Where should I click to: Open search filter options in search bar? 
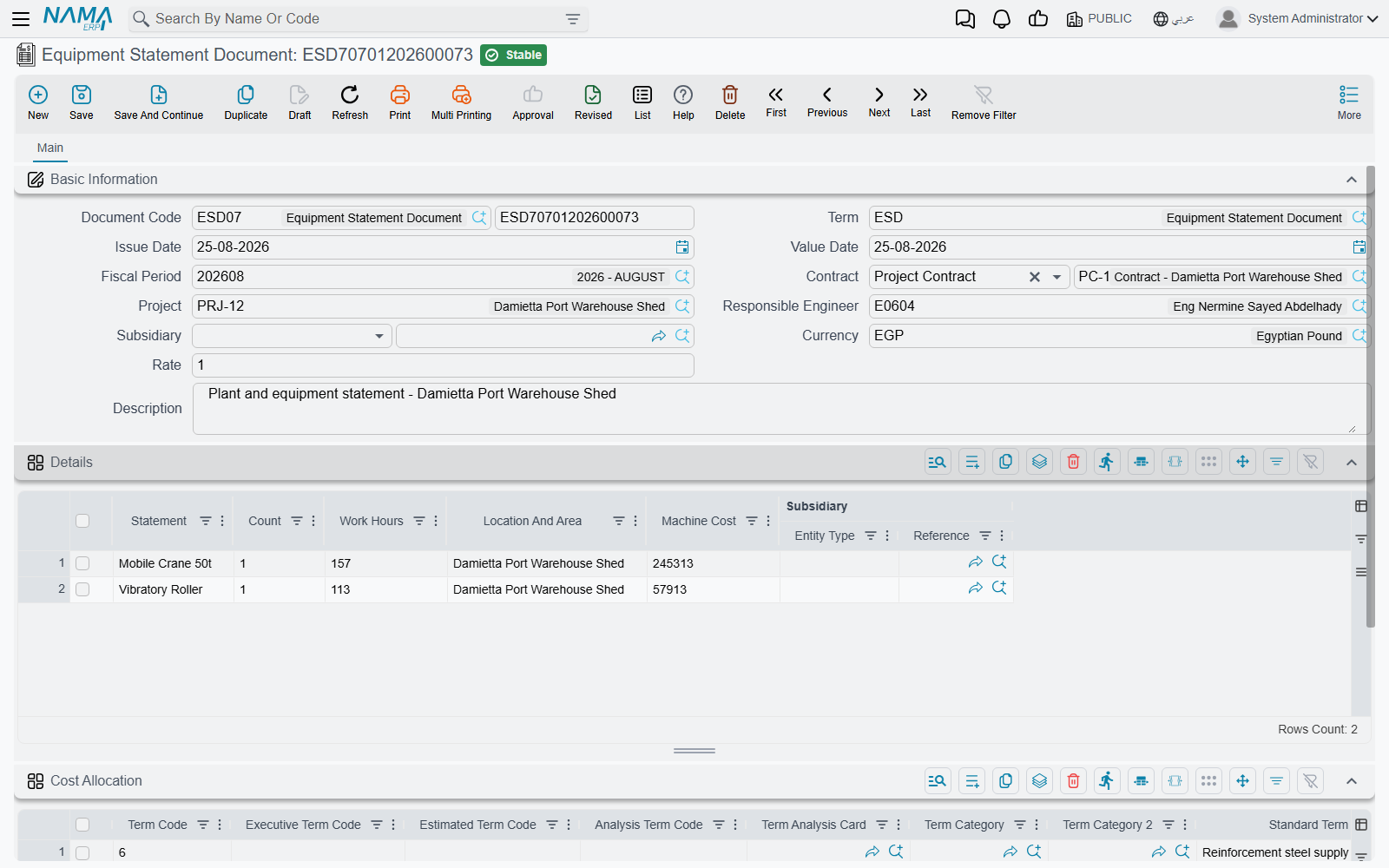click(x=573, y=19)
